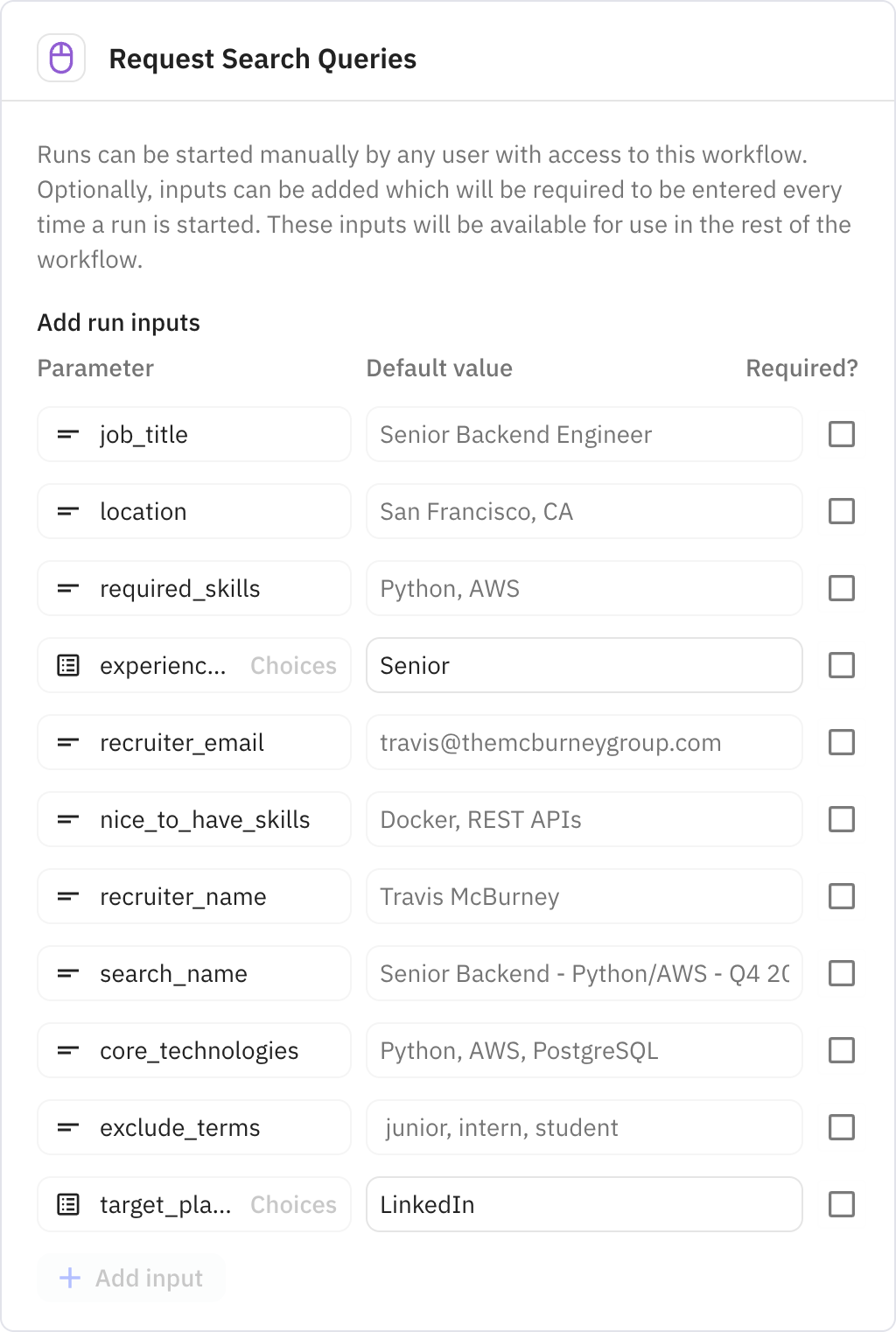Click the San Francisco, CA default value field
Screen dimensions: 896x1332
tap(584, 511)
